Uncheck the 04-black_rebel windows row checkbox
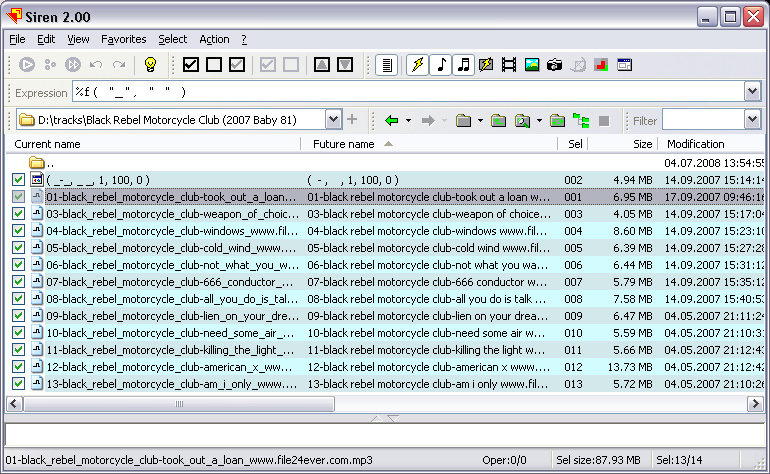Screen dimensions: 770x474 coord(18,230)
